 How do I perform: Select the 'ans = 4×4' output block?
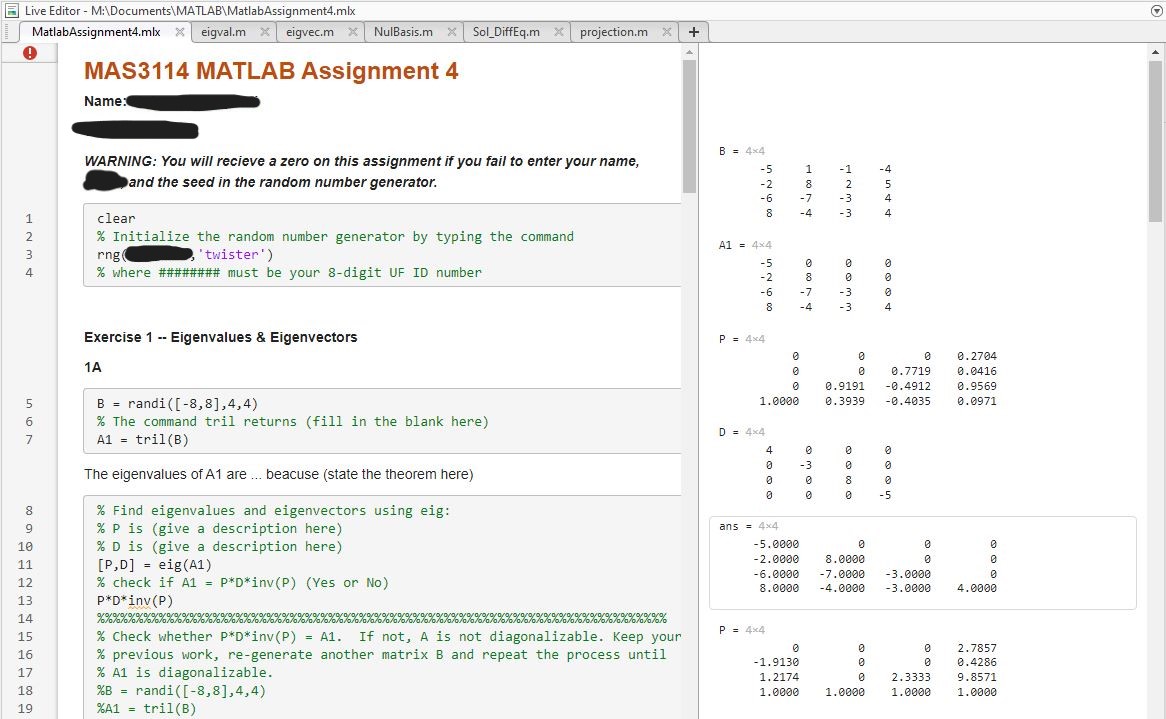pos(922,563)
